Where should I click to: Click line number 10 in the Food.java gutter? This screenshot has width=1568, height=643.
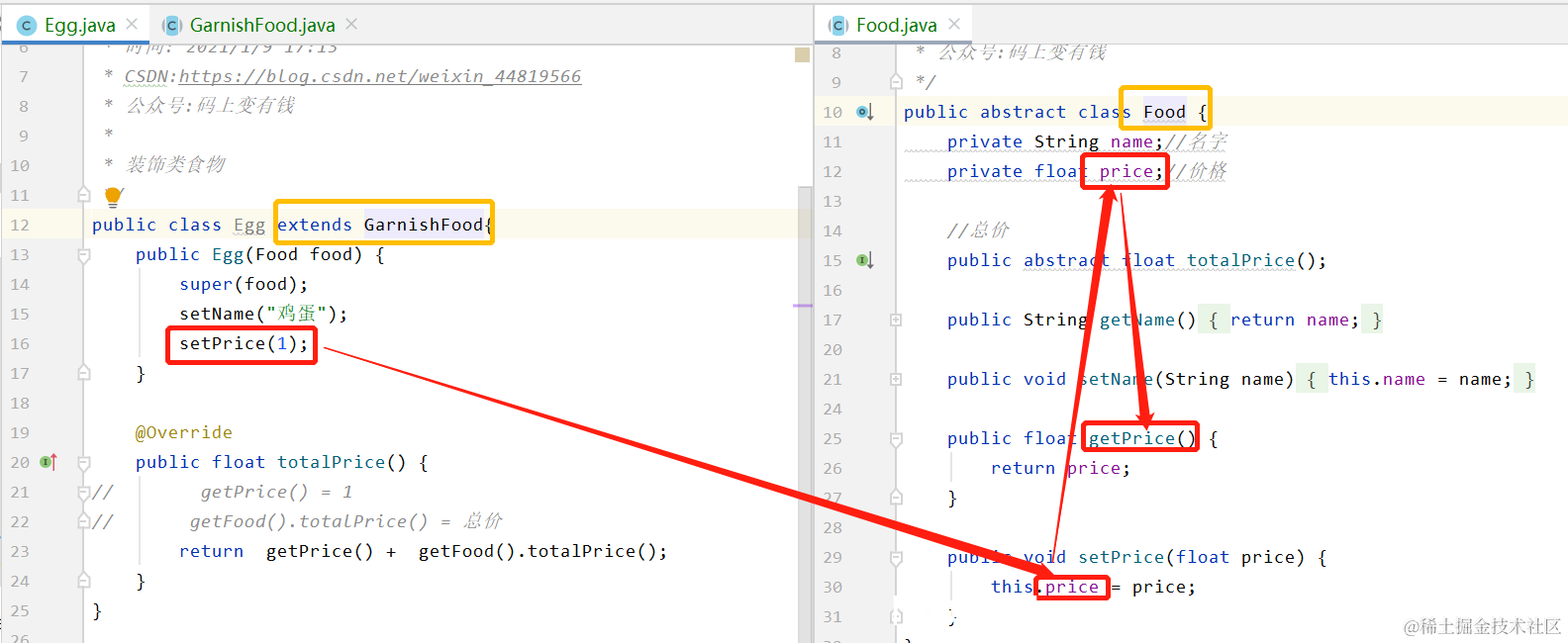pos(833,112)
